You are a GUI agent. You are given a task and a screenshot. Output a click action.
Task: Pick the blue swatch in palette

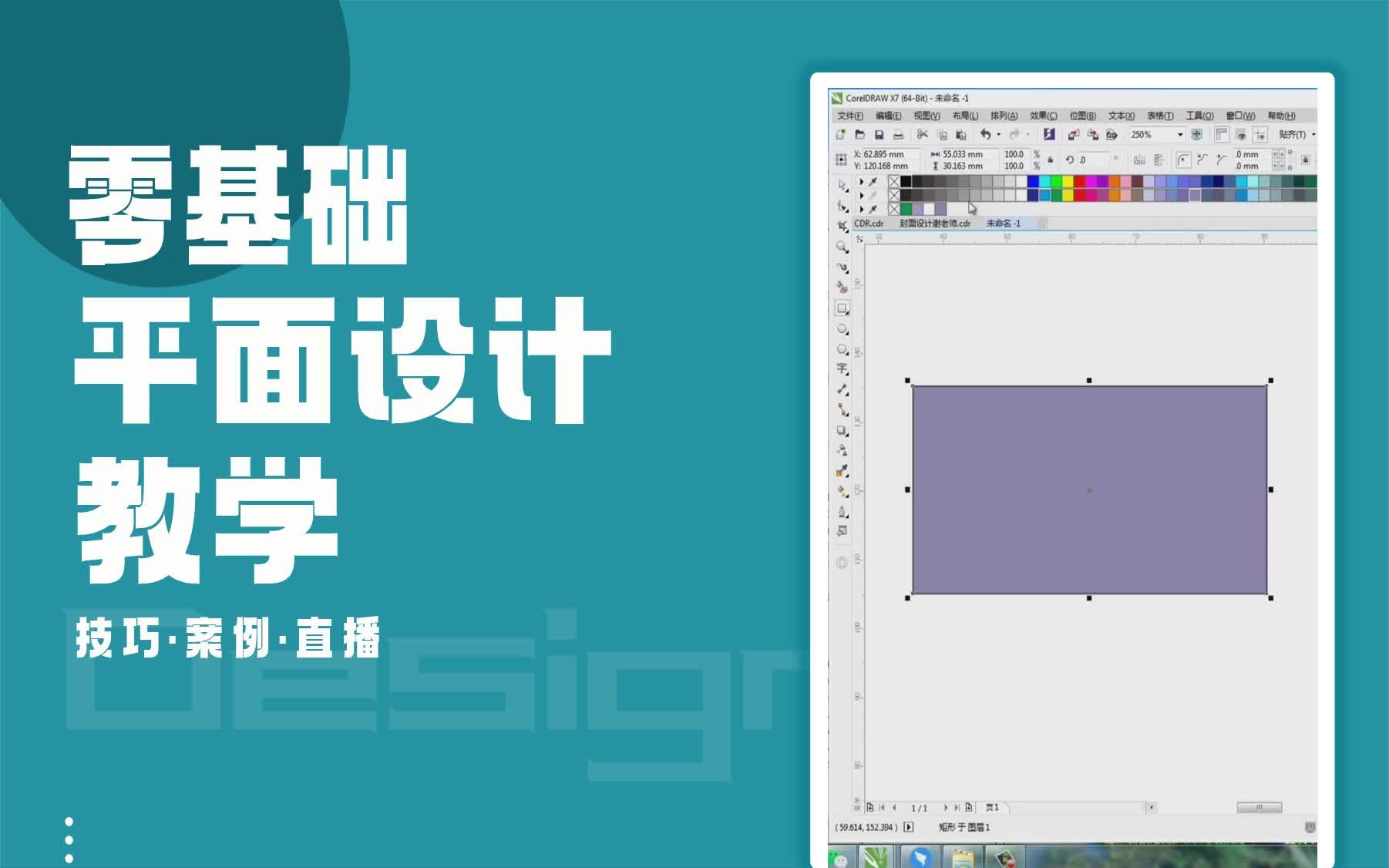coord(1033,182)
